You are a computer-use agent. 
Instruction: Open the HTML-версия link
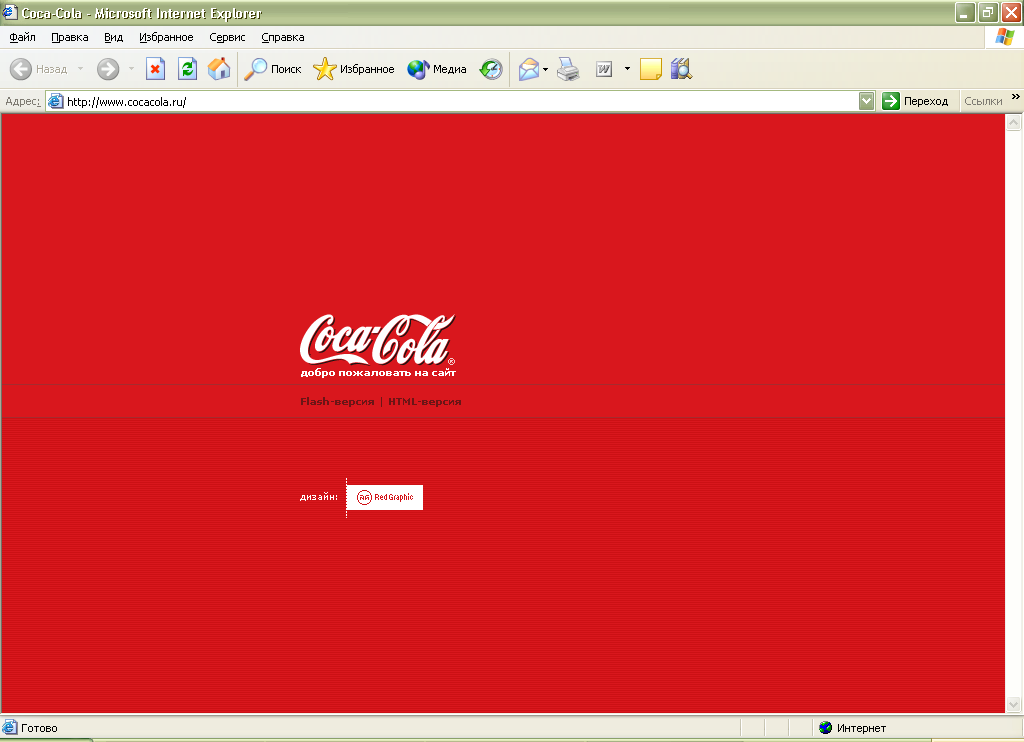click(x=424, y=402)
